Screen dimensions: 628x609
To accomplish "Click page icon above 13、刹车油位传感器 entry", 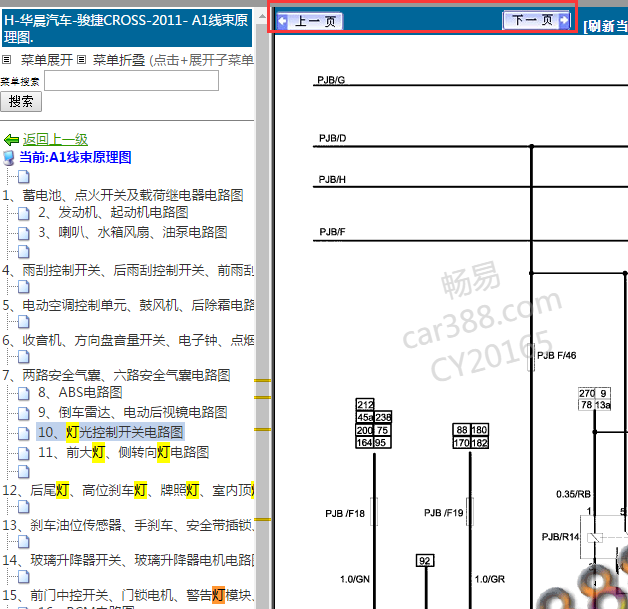I will (24, 506).
